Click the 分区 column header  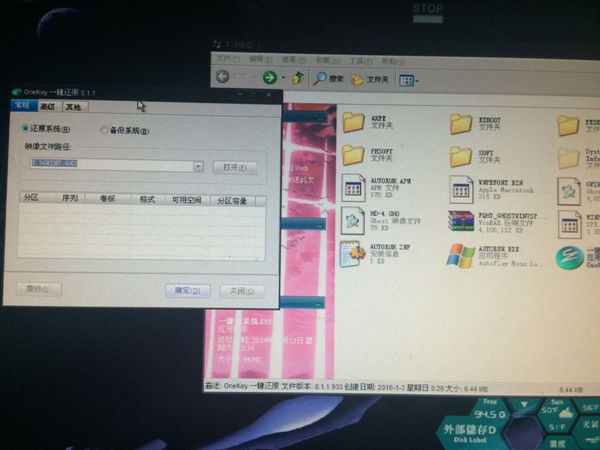point(36,197)
